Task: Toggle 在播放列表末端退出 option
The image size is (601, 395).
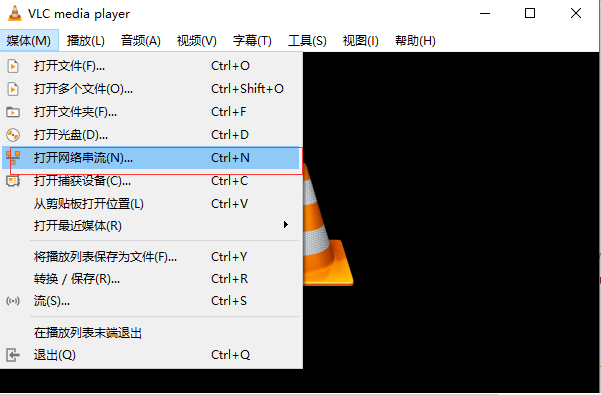Action: coord(151,333)
